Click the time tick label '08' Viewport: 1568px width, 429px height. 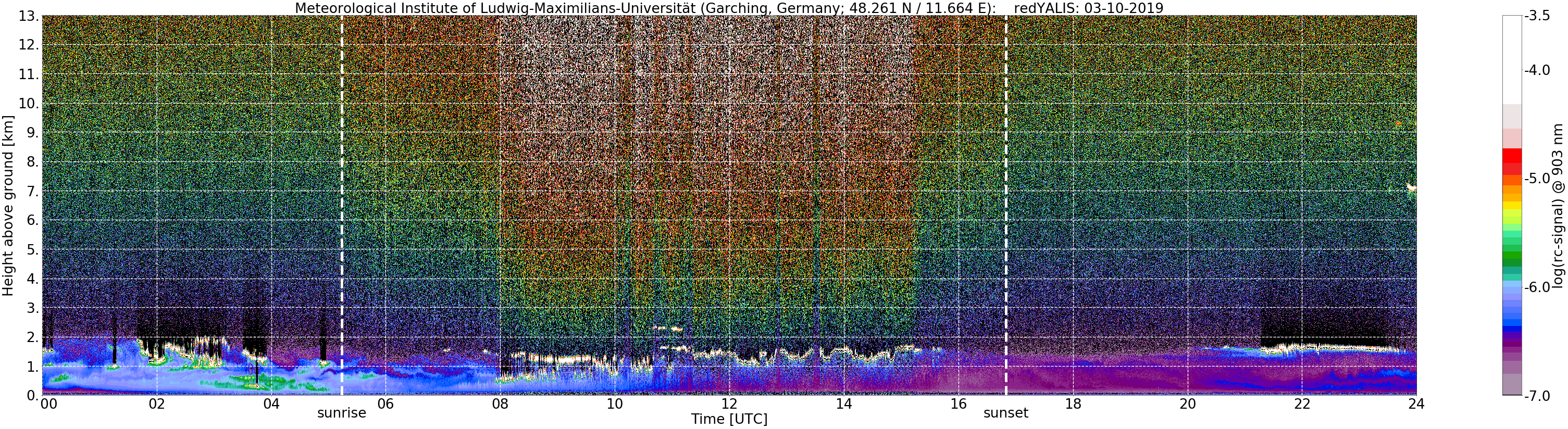pyautogui.click(x=500, y=404)
